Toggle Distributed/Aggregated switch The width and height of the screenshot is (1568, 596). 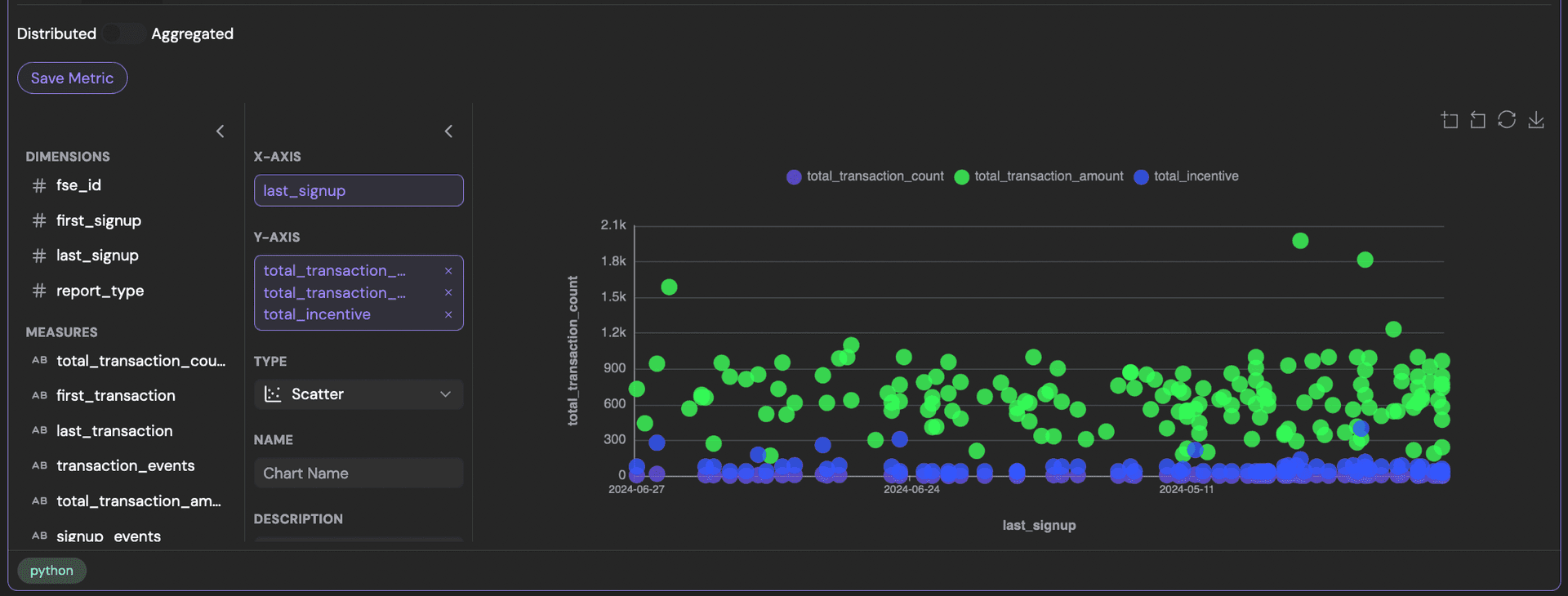coord(124,33)
